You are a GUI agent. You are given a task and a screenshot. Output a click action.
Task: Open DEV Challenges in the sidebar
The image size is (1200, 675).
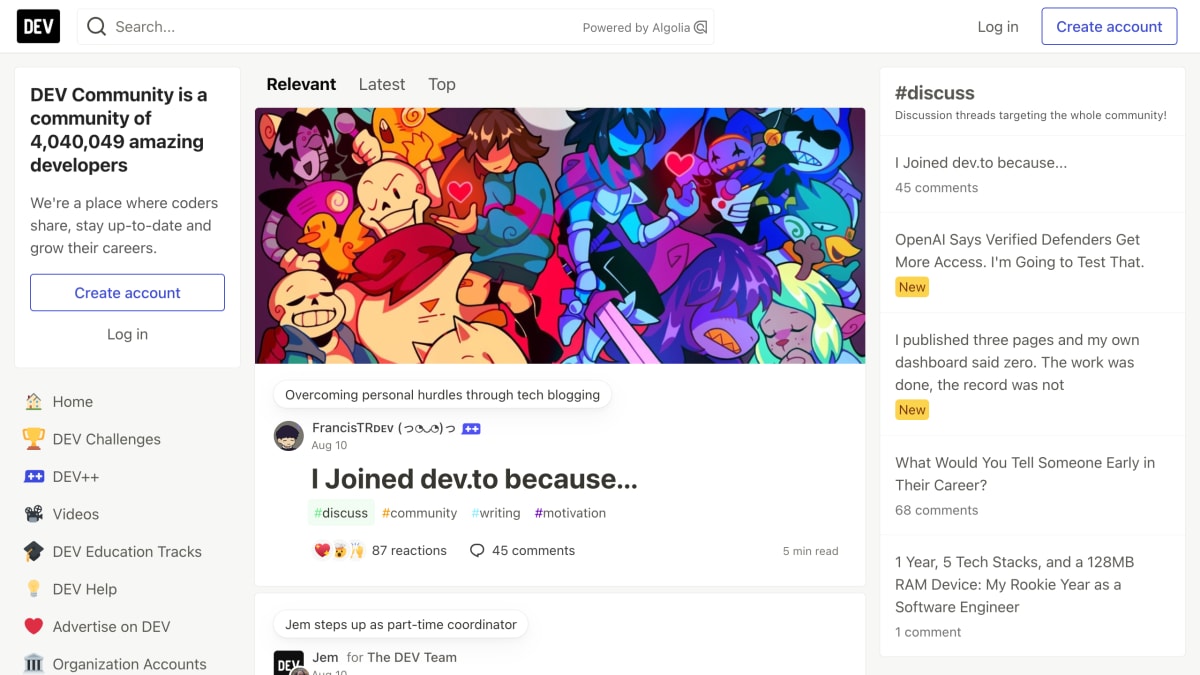click(x=127, y=439)
